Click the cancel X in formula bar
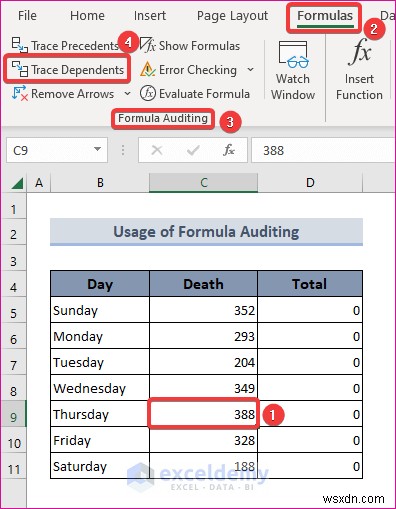396x509 pixels. click(x=157, y=150)
